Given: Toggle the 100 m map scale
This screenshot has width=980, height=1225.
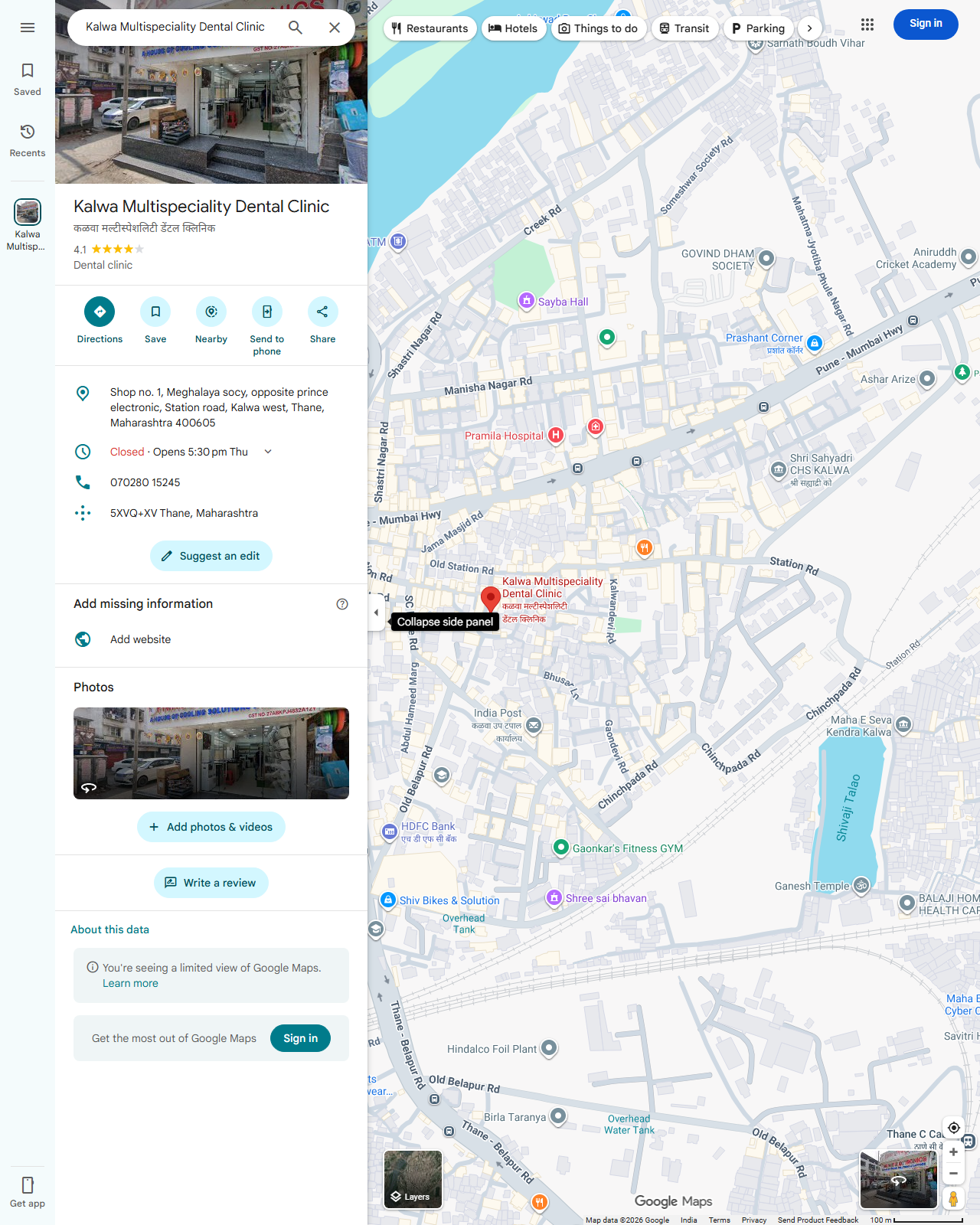Looking at the screenshot, I should point(916,1220).
